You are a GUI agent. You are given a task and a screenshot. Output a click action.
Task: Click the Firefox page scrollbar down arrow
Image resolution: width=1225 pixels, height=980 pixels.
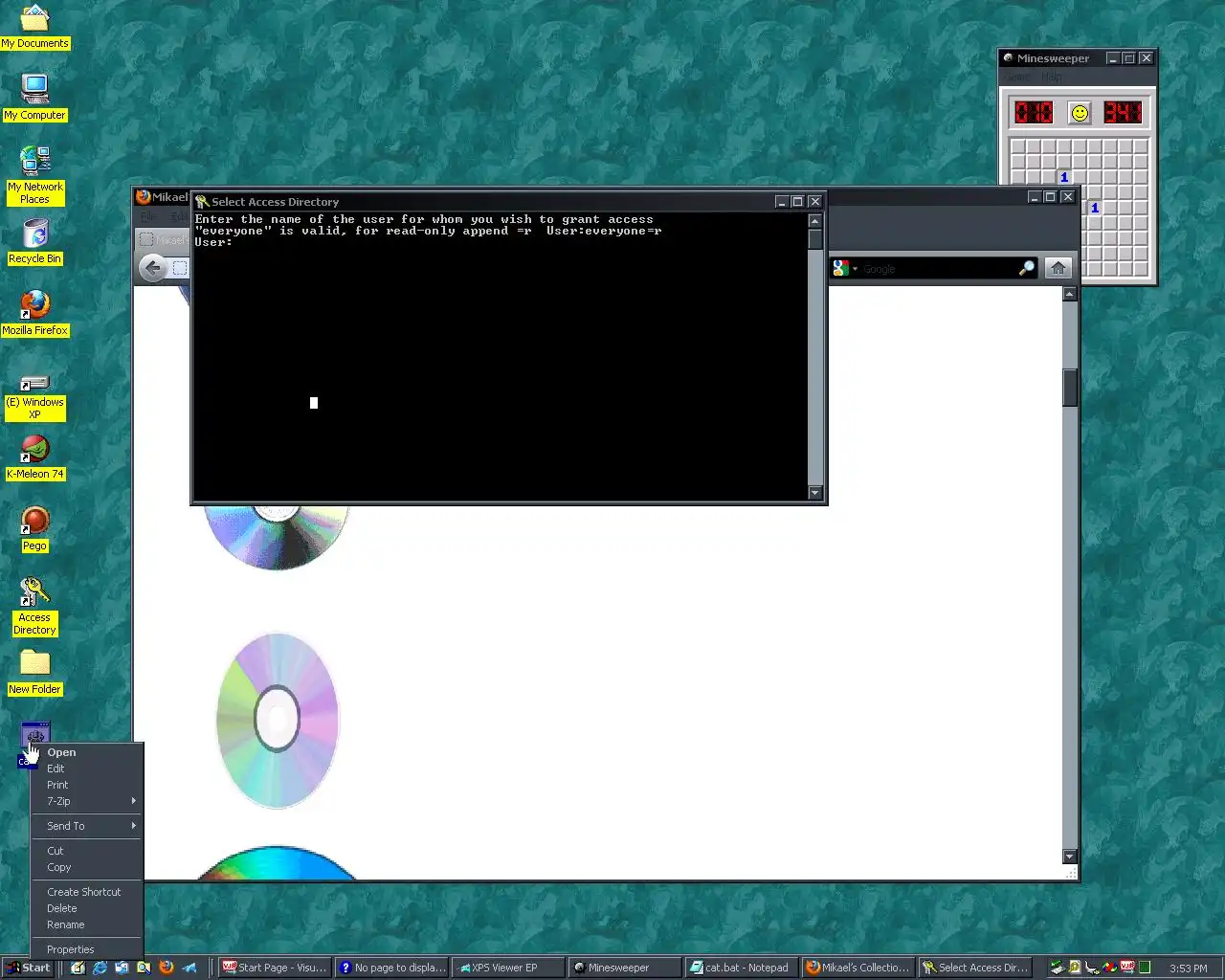1070,857
